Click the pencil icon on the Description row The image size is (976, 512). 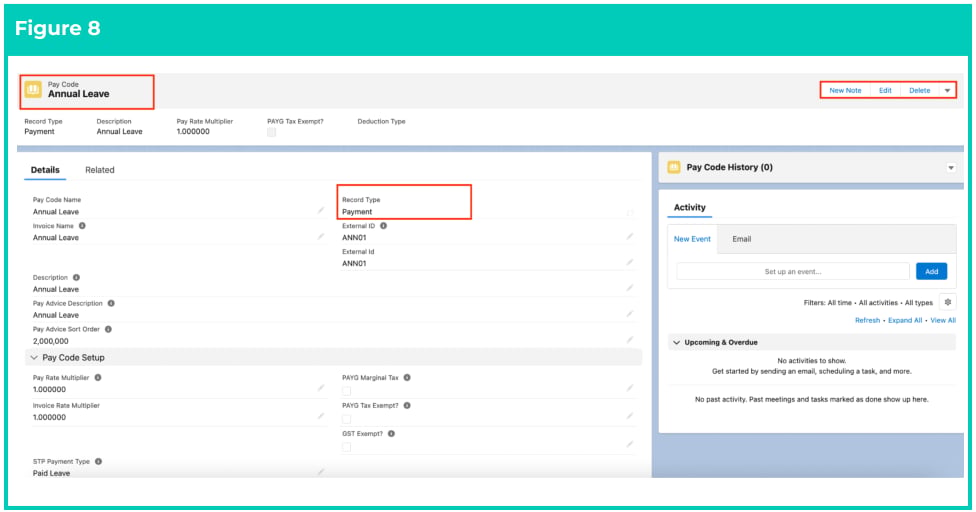tap(630, 287)
